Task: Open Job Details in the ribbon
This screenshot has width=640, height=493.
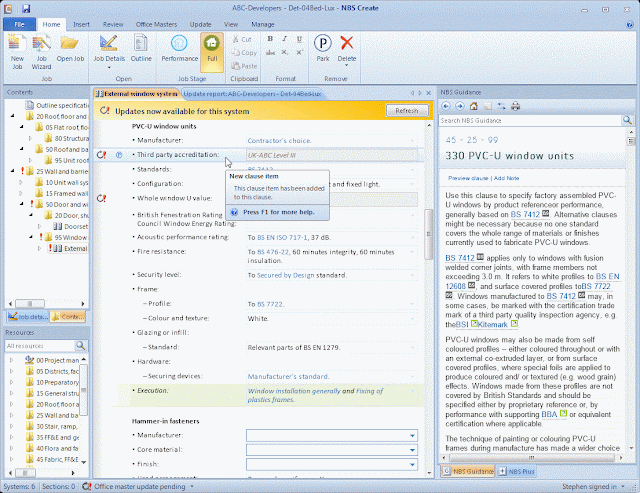Action: click(x=109, y=51)
